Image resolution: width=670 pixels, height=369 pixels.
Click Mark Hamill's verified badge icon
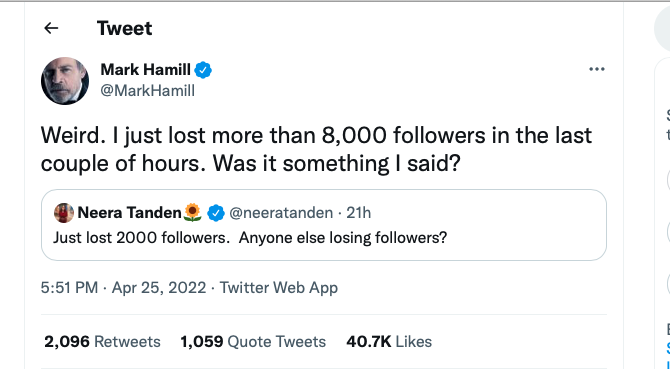pos(203,70)
